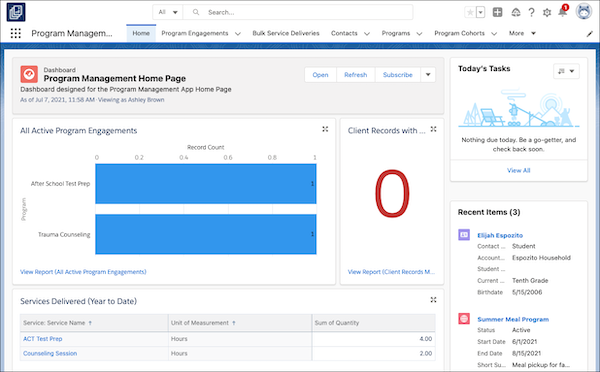Open the user profile avatar
600x372 pixels.
coord(584,11)
